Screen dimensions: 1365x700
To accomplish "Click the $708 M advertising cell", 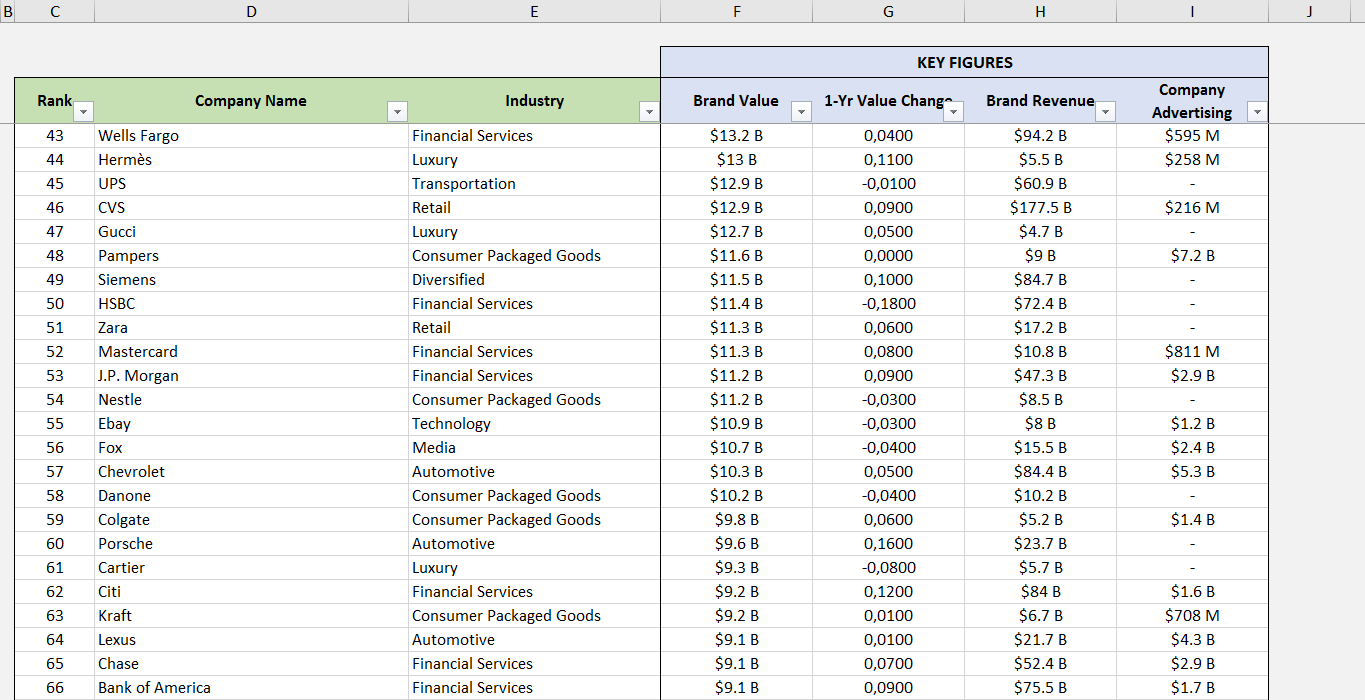I will coord(1192,616).
